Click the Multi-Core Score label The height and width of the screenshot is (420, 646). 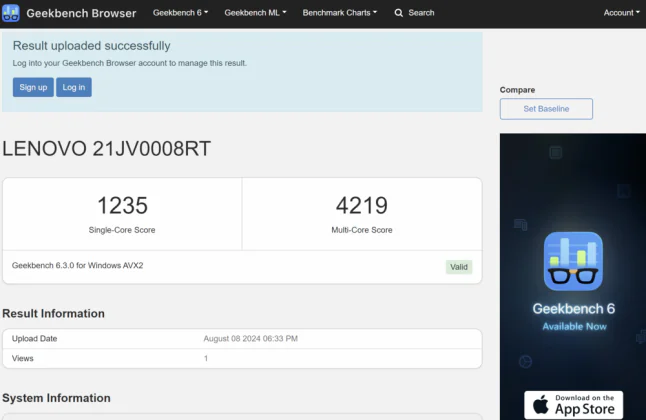point(362,230)
